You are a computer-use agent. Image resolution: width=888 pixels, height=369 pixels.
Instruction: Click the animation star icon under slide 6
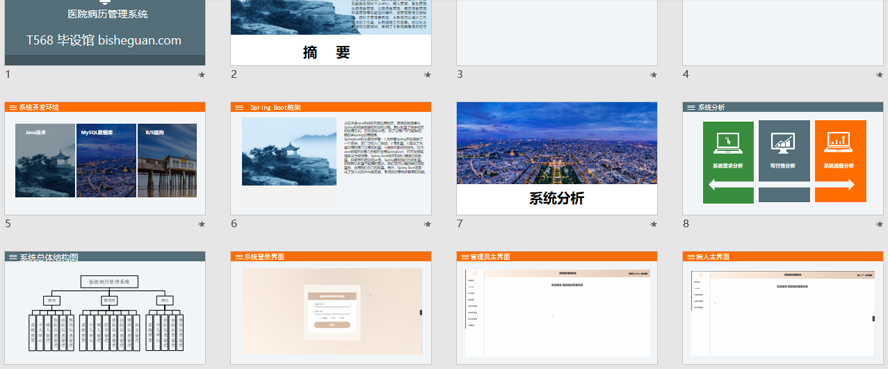coord(427,224)
